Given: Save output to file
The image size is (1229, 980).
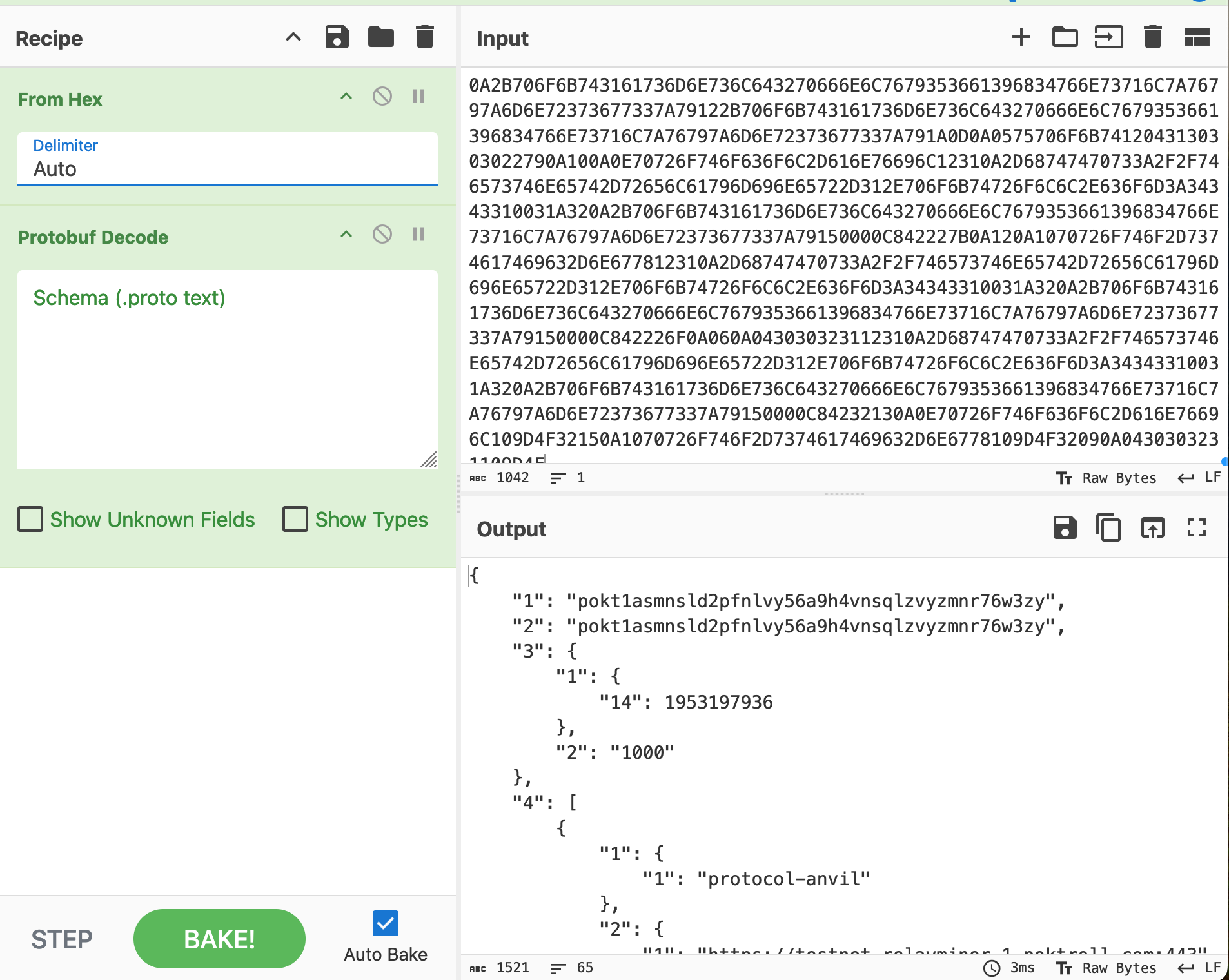Looking at the screenshot, I should pyautogui.click(x=1065, y=528).
